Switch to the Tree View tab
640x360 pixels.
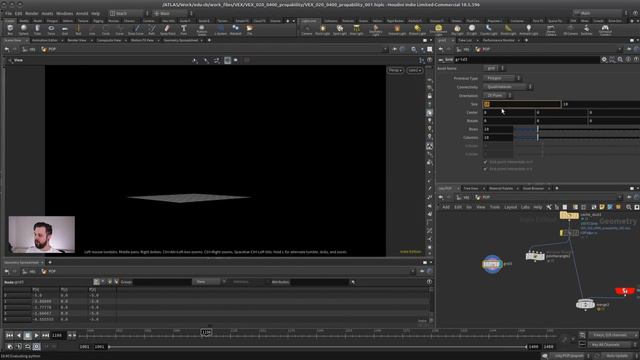(x=471, y=188)
